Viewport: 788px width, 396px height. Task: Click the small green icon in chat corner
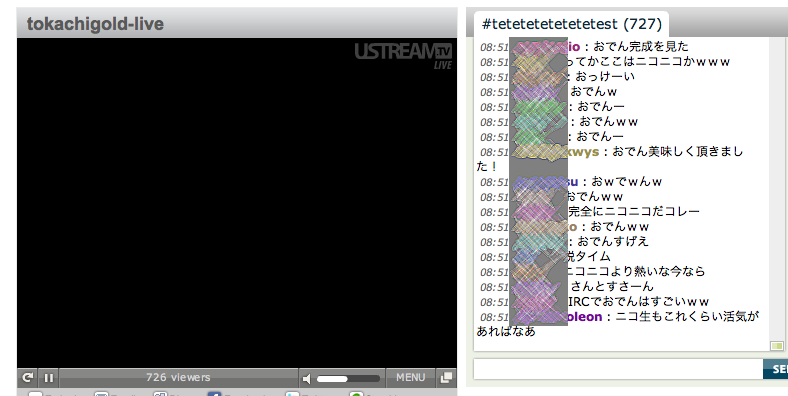777,346
